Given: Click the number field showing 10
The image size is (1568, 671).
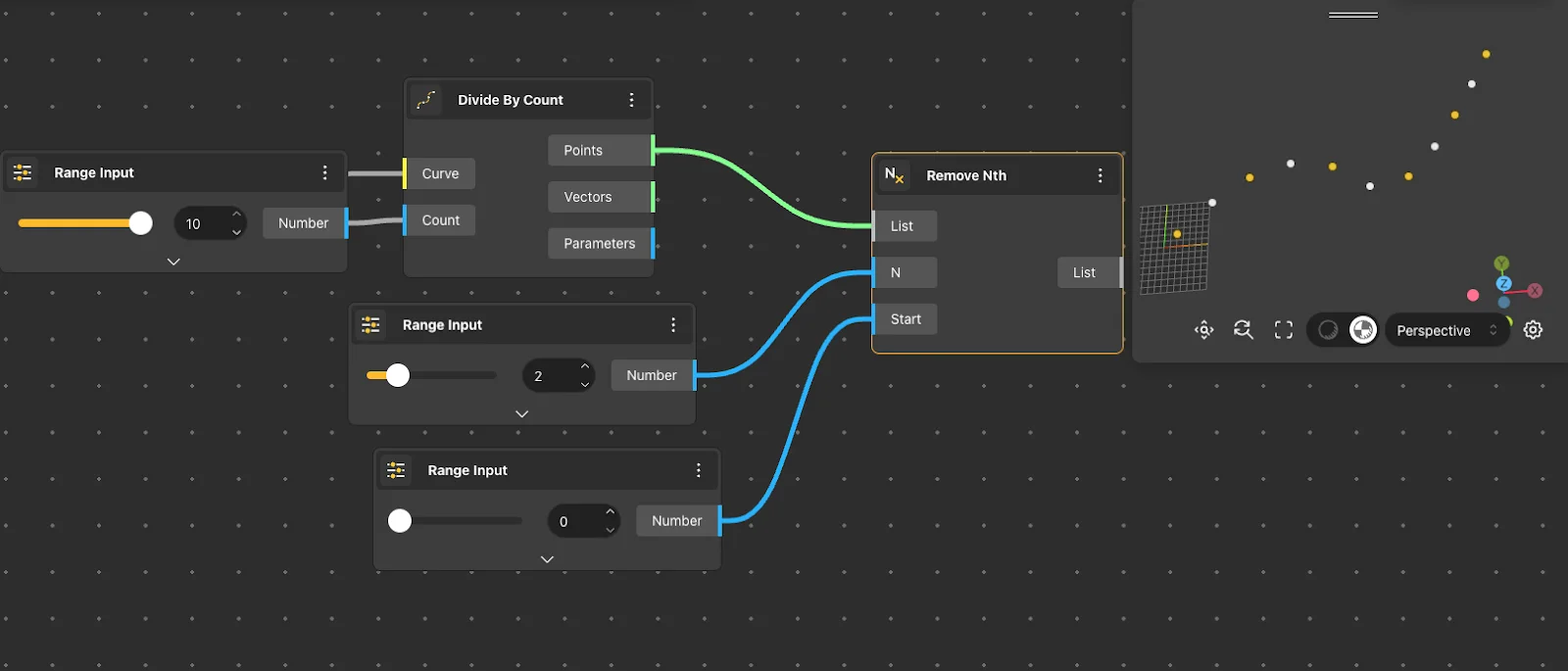Looking at the screenshot, I should point(201,223).
